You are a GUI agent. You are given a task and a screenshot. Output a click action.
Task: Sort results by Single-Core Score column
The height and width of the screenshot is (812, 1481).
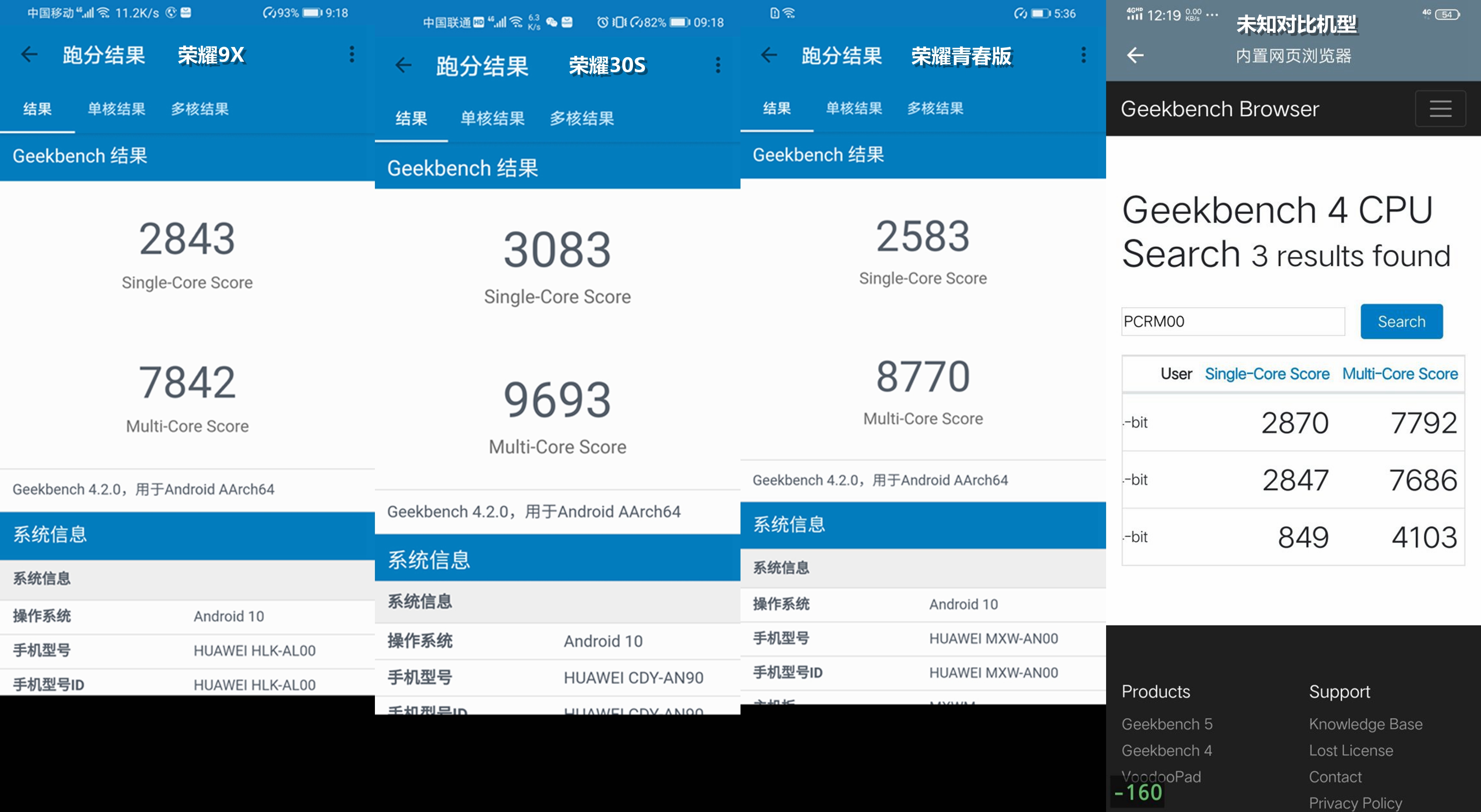click(x=1266, y=373)
